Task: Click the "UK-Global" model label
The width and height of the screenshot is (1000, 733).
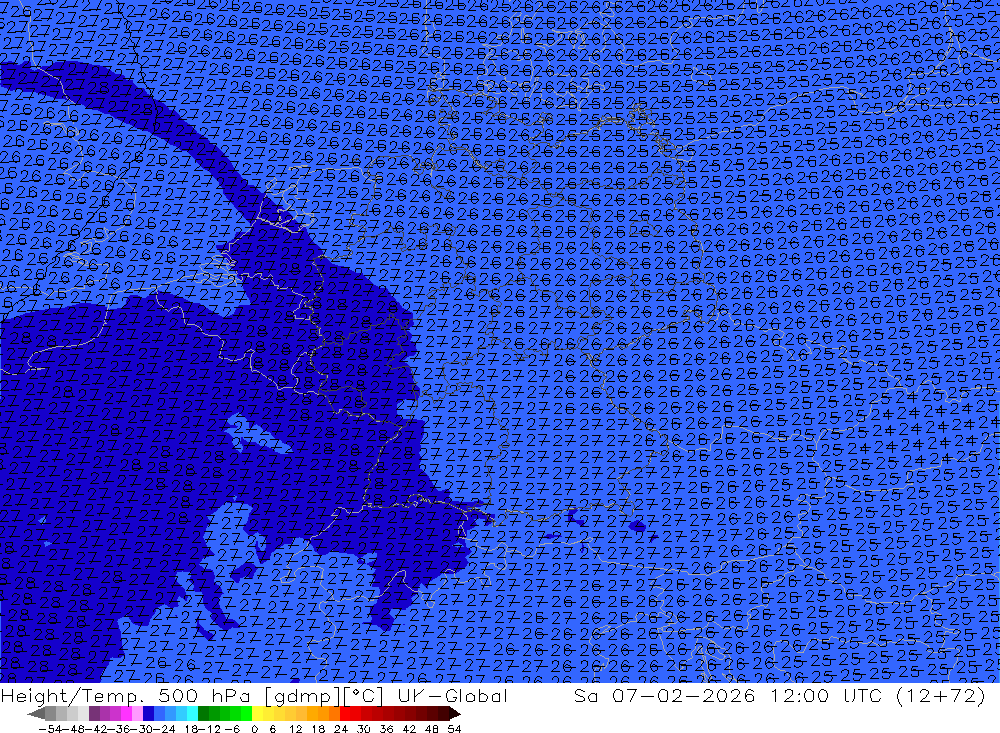Action: click(452, 695)
